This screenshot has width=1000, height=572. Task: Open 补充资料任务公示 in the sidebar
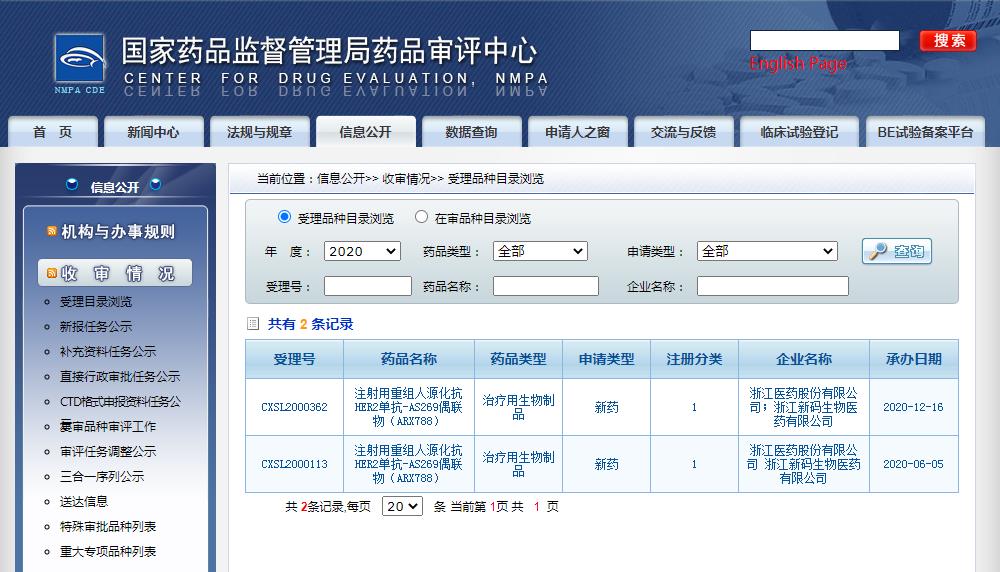coord(108,351)
